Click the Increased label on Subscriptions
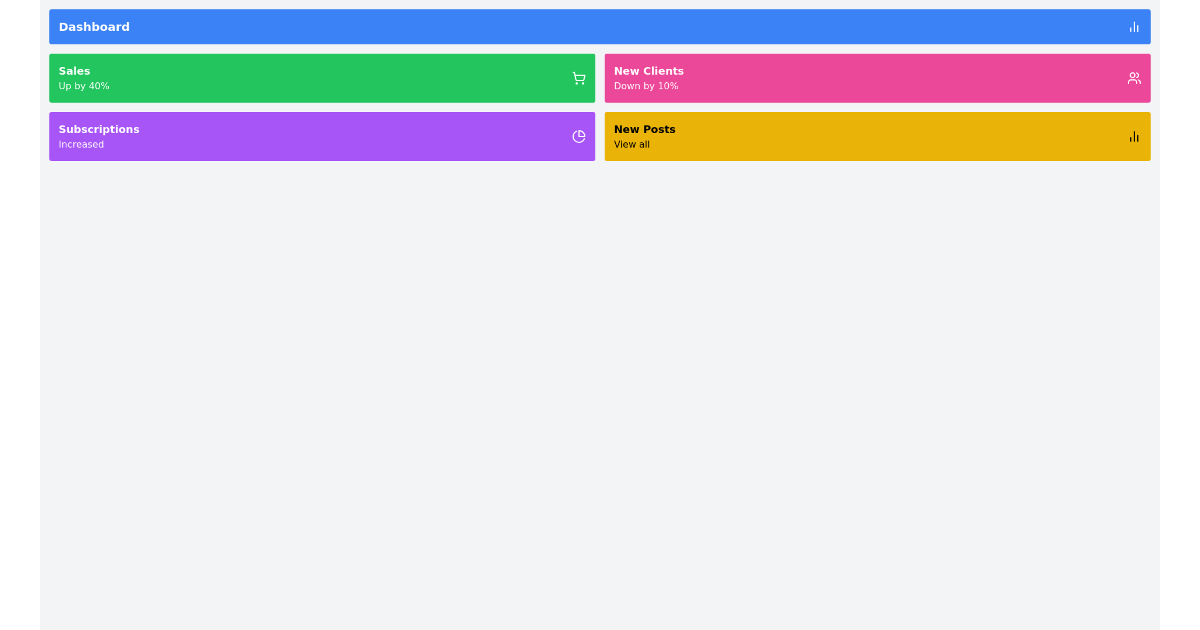Viewport: 1200px width, 630px height. click(81, 144)
